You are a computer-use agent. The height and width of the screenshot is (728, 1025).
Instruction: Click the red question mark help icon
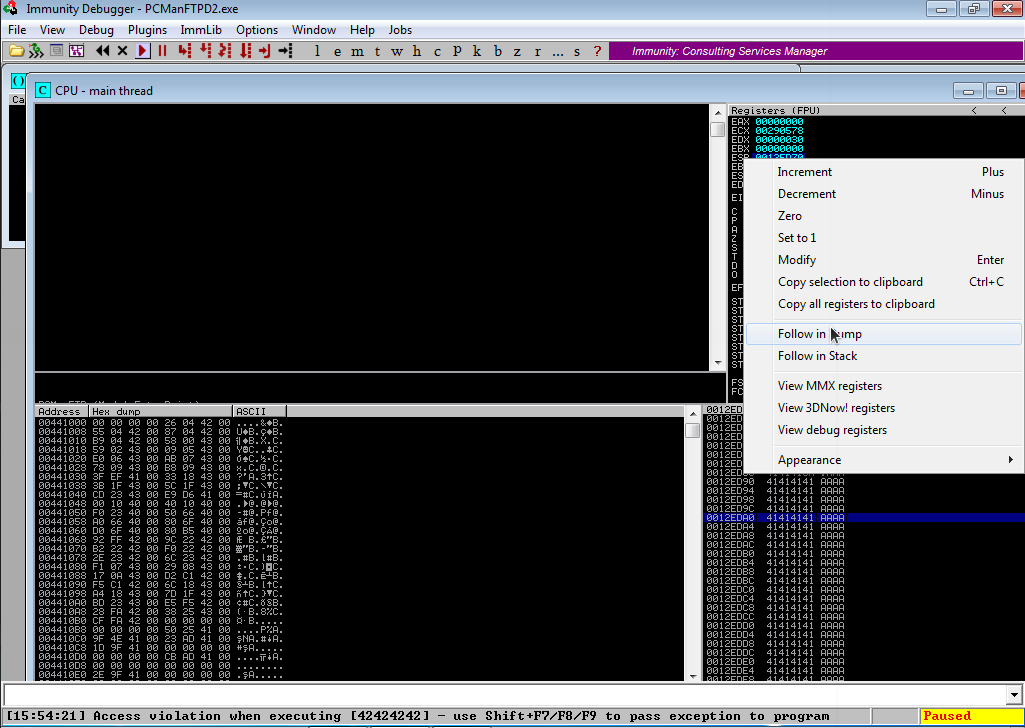(597, 51)
